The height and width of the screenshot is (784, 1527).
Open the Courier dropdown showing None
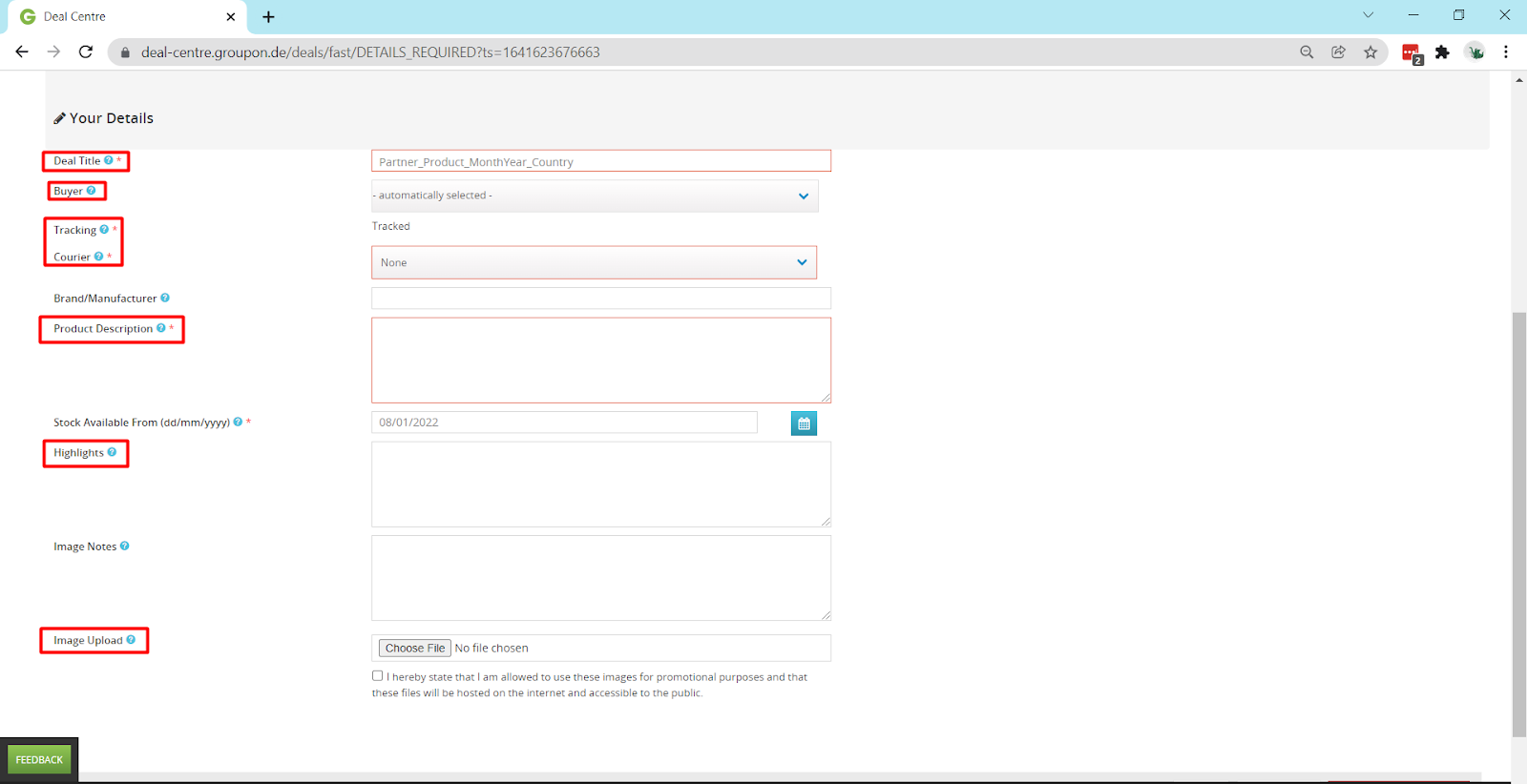pos(594,262)
